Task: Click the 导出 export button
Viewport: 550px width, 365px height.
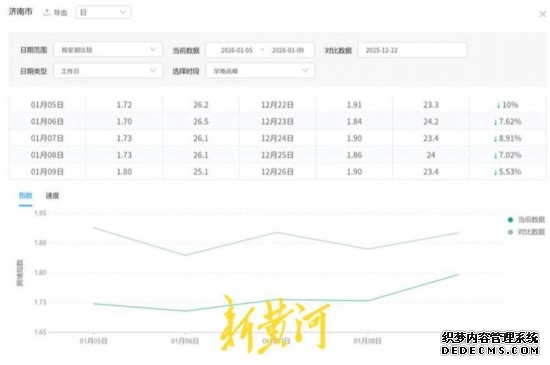Action: [x=55, y=13]
